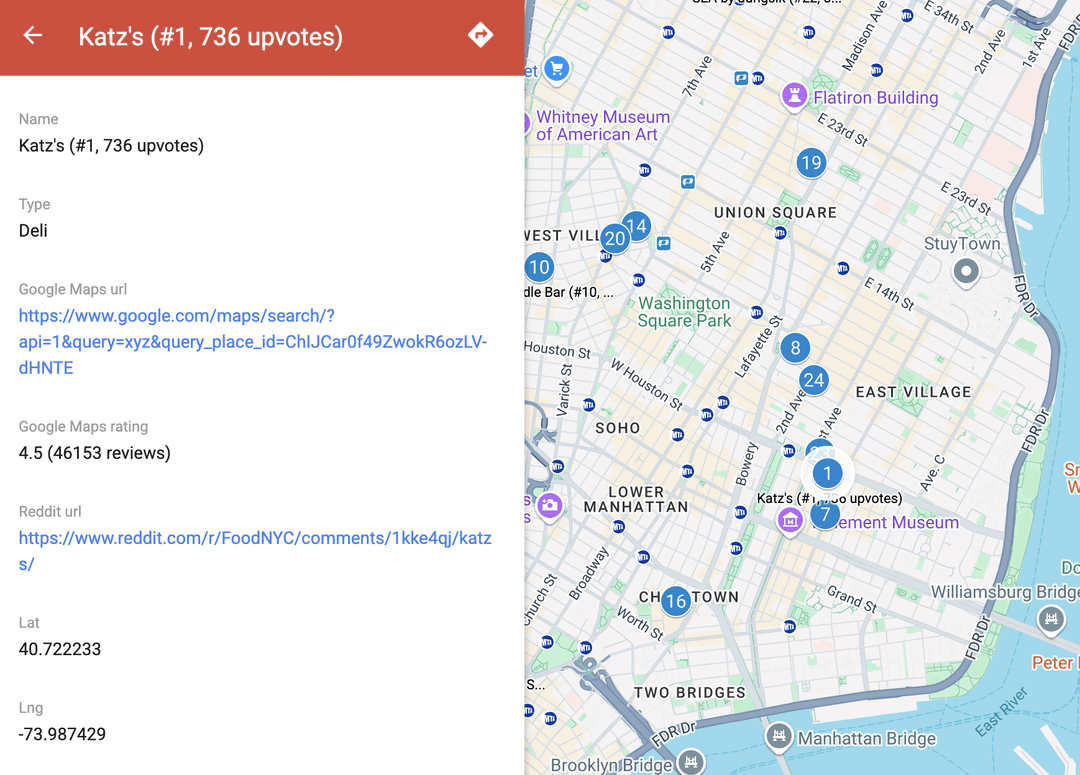The image size is (1080, 775).
Task: Click the Brooklyn Bridge text label
Action: click(611, 765)
